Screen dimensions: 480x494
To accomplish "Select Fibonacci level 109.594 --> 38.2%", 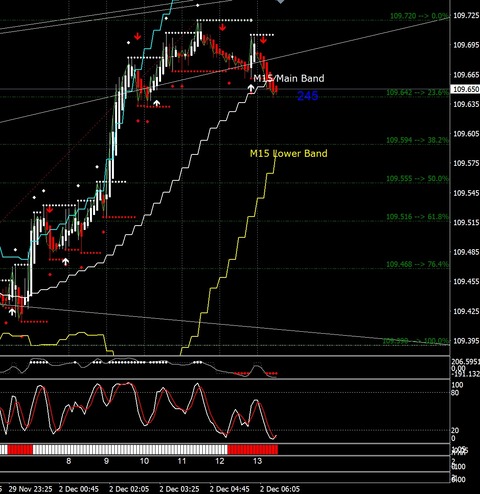I will (418, 140).
